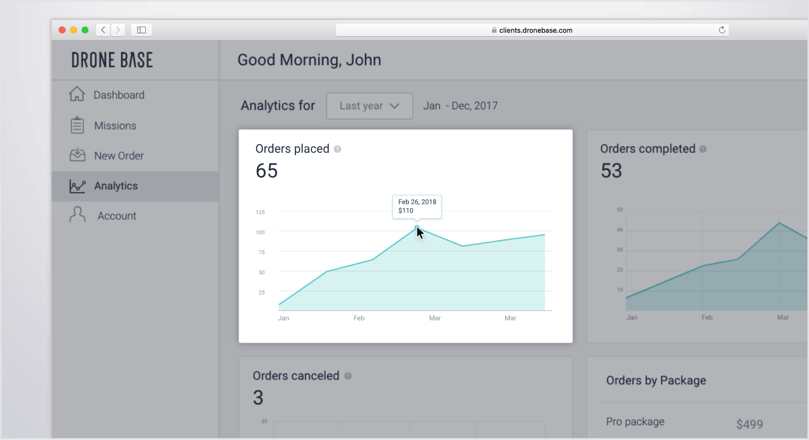This screenshot has width=809, height=440.
Task: Click the Dashboard house icon
Action: [x=77, y=95]
